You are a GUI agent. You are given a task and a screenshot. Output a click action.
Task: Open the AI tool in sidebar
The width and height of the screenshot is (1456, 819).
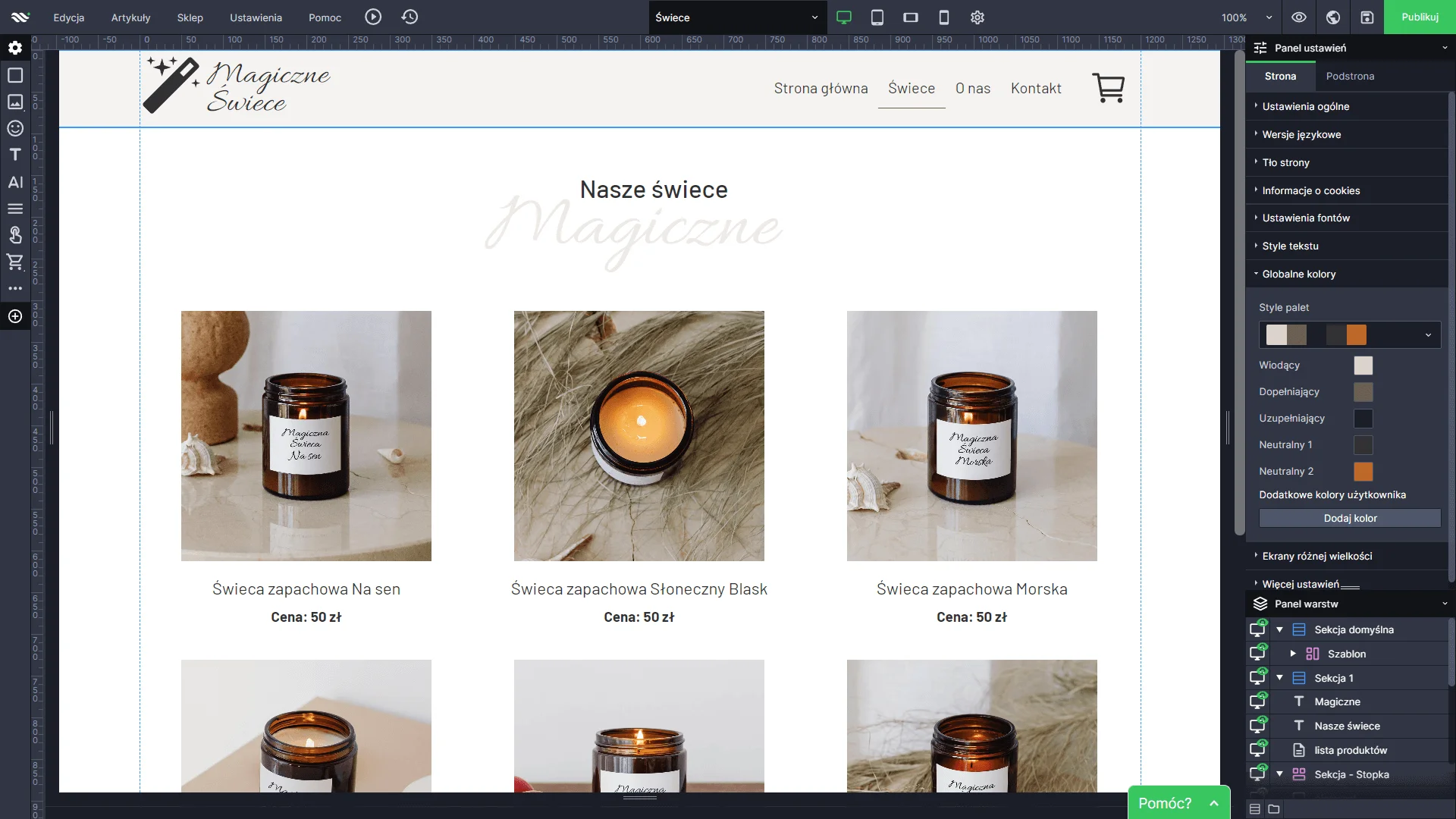point(15,182)
